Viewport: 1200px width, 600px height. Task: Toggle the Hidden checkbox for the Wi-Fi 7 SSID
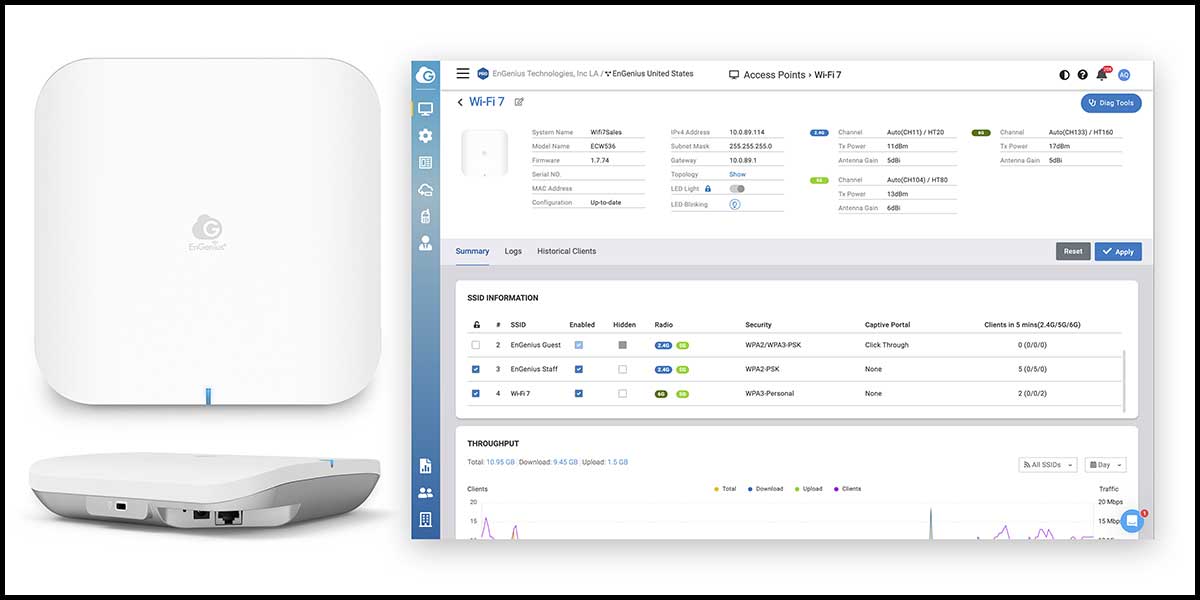[x=622, y=393]
